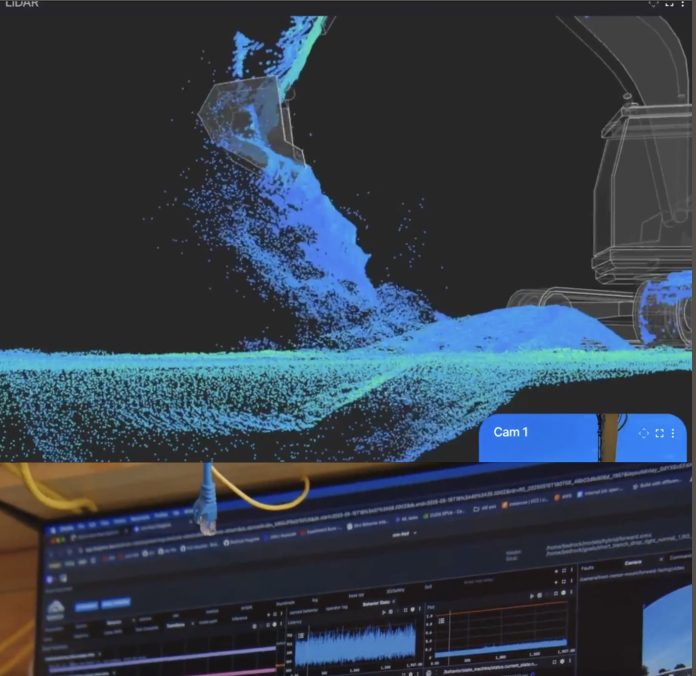The image size is (696, 676).
Task: Open the Cam 1 three-dot options menu
Action: coord(673,433)
